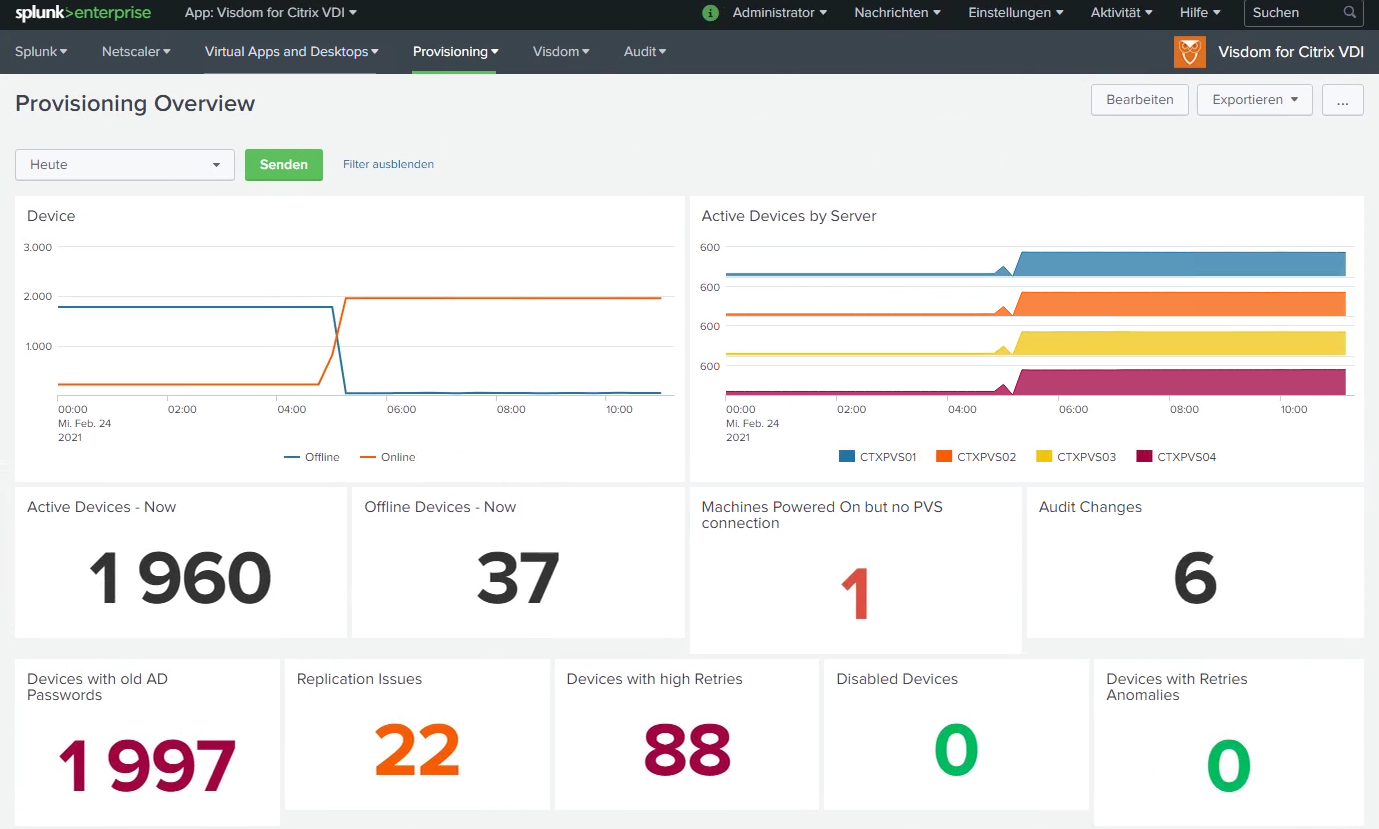Toggle the CTXPVS04 legend entry

tap(1176, 457)
